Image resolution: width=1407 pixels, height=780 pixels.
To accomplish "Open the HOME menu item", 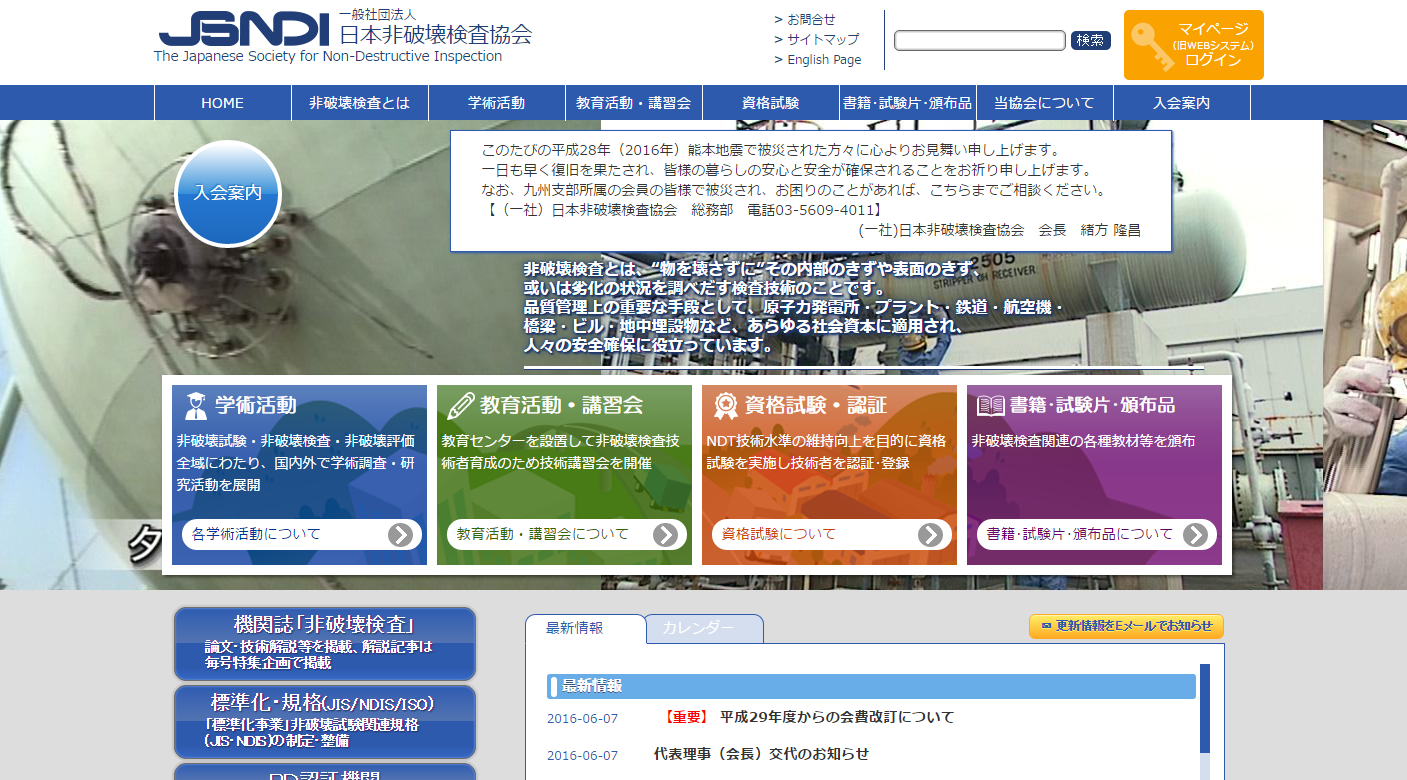I will [222, 103].
